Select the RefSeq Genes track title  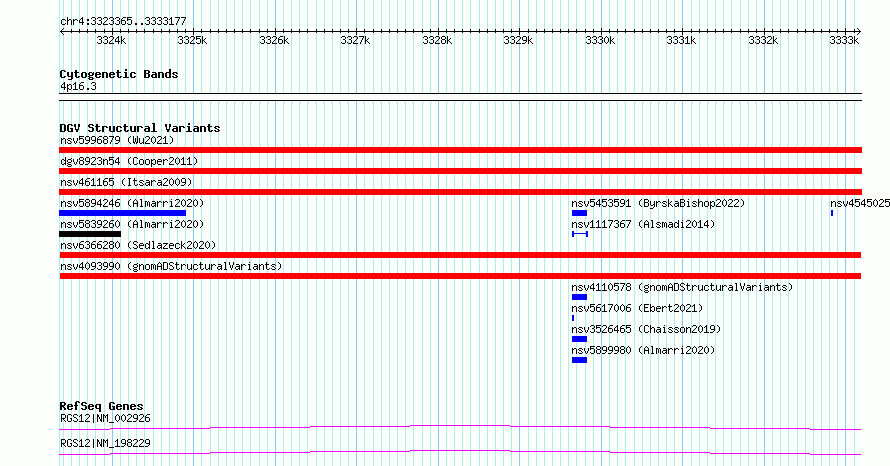point(101,406)
